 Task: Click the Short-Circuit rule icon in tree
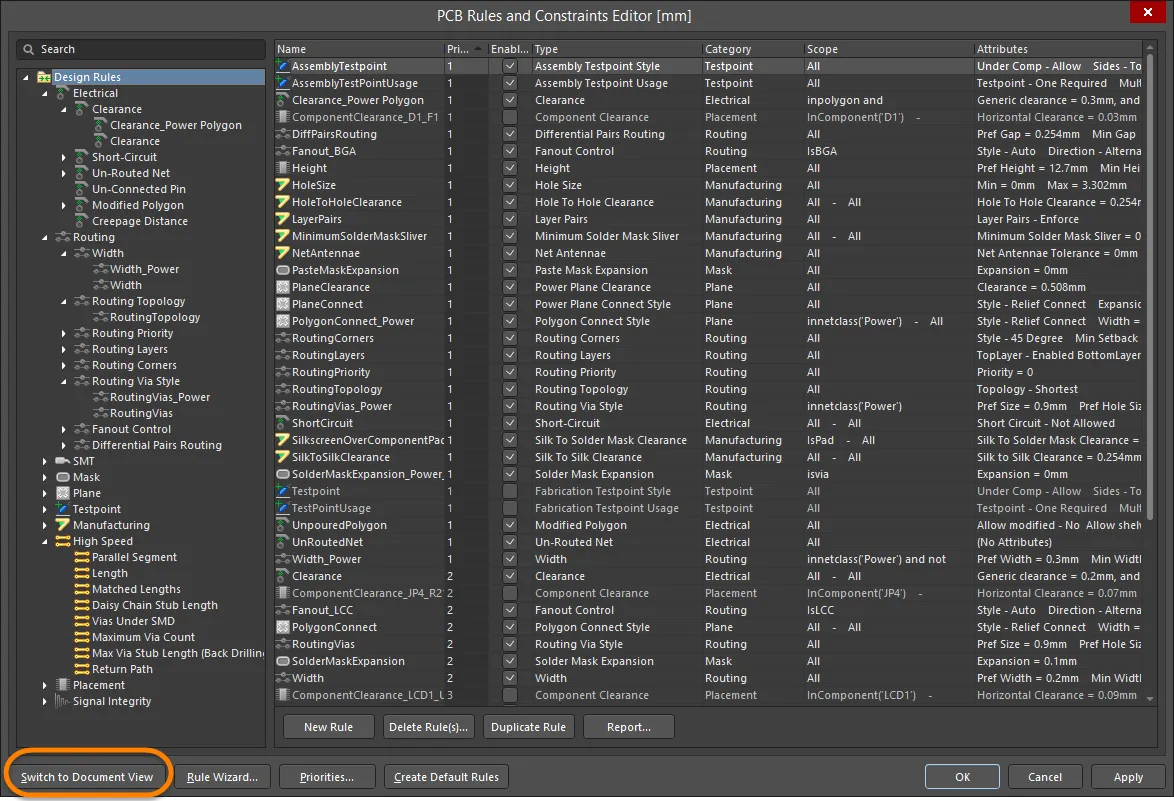click(x=82, y=157)
